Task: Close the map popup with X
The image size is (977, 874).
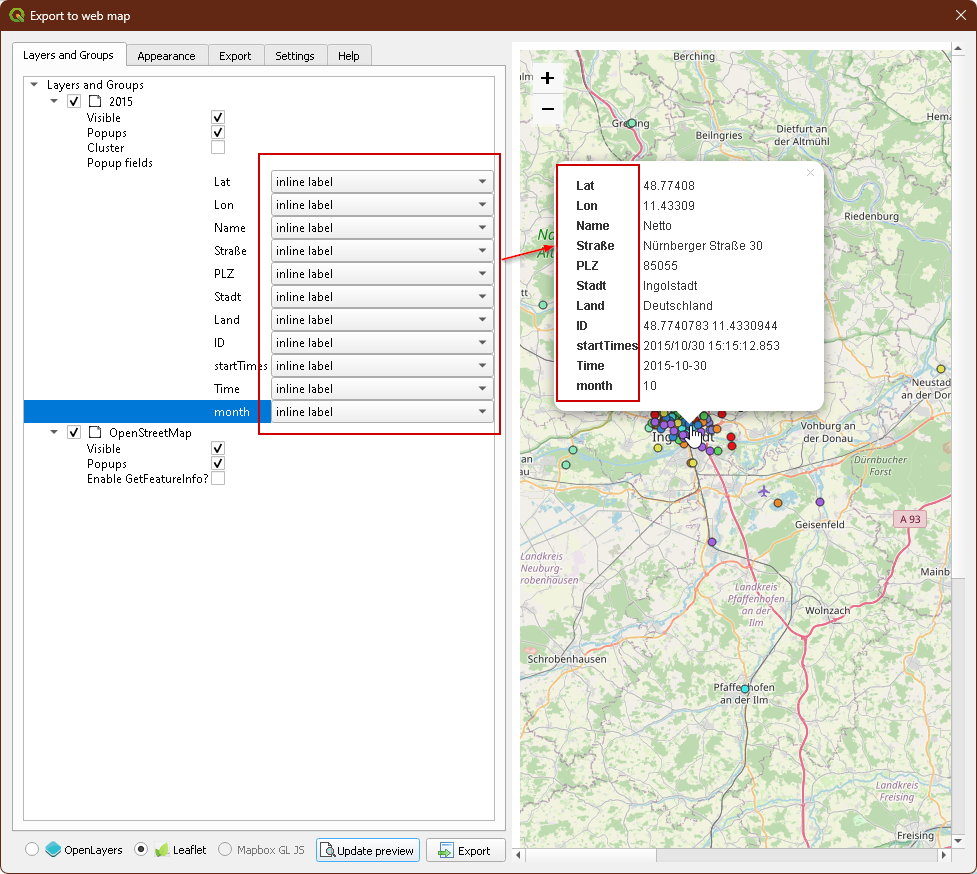Action: [810, 173]
